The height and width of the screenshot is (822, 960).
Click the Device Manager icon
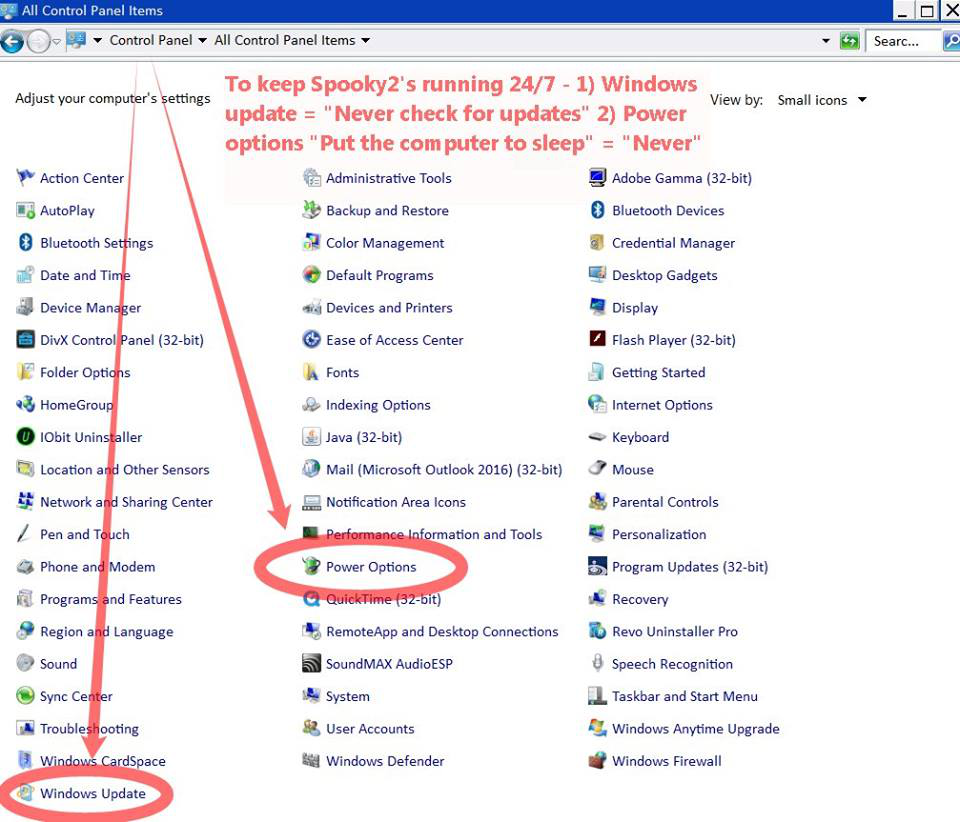pyautogui.click(x=25, y=307)
